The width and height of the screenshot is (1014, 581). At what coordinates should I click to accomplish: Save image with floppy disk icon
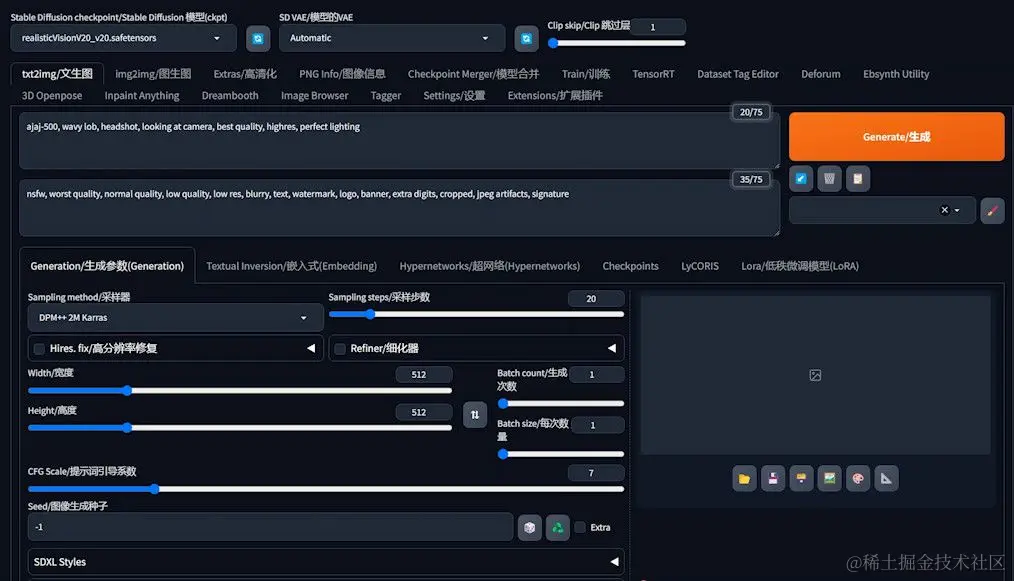[x=773, y=479]
